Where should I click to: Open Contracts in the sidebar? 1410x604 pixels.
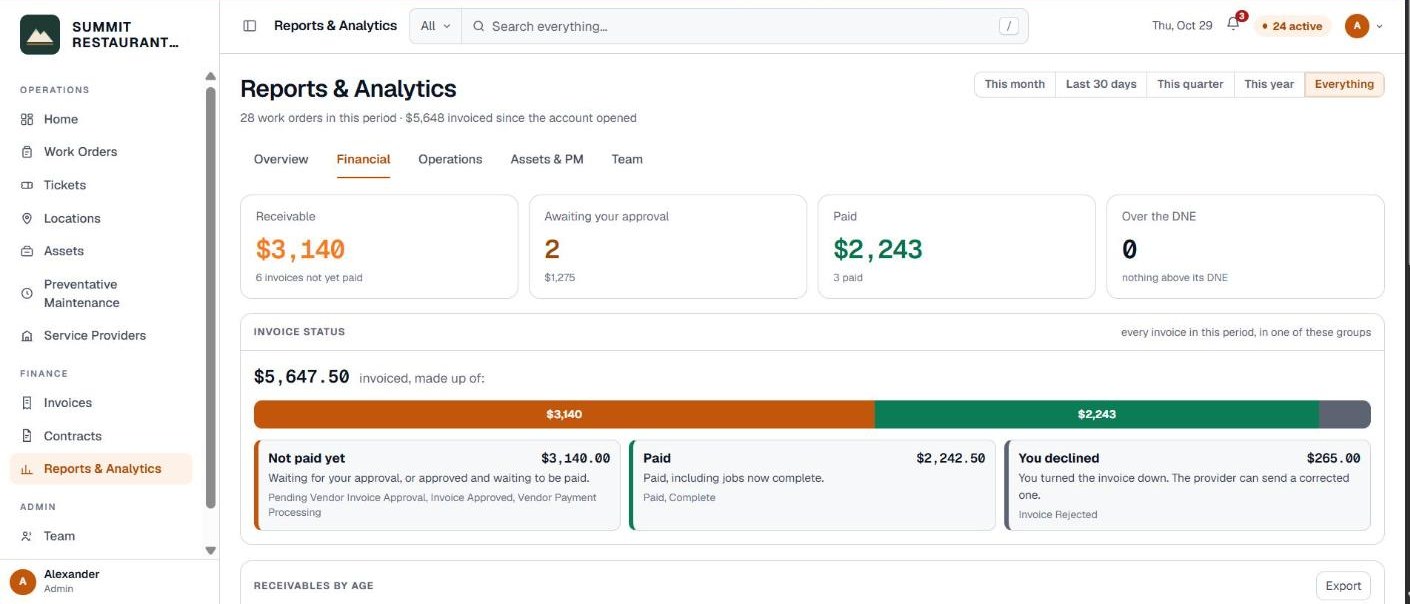[x=101, y=436]
